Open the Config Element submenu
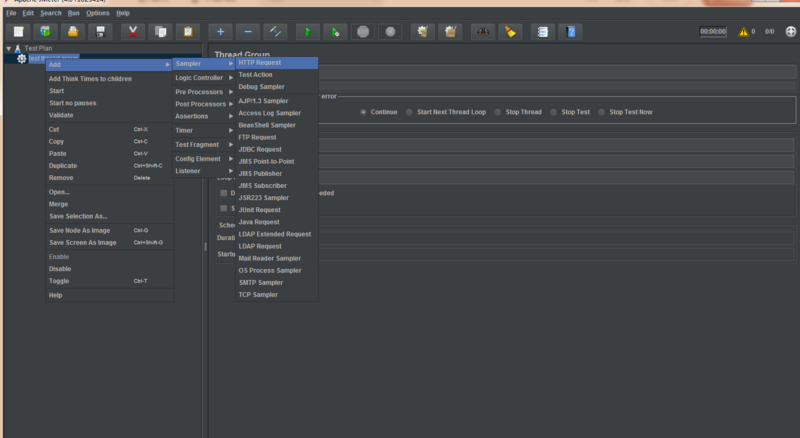Screen dimensions: 800x438 coord(204,159)
